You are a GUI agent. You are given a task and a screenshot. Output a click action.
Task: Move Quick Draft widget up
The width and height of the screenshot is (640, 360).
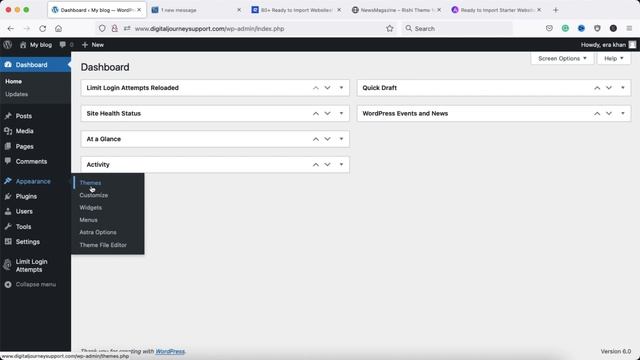tap(597, 88)
